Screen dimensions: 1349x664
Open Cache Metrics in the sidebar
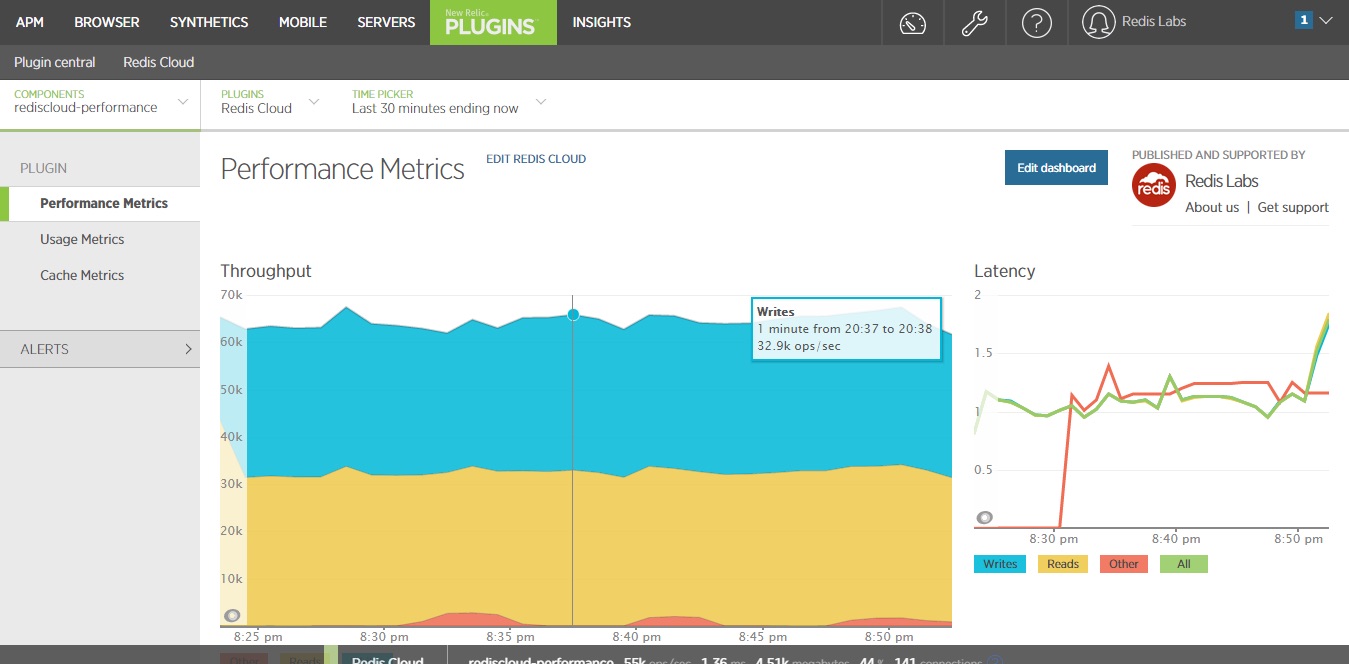tap(82, 275)
